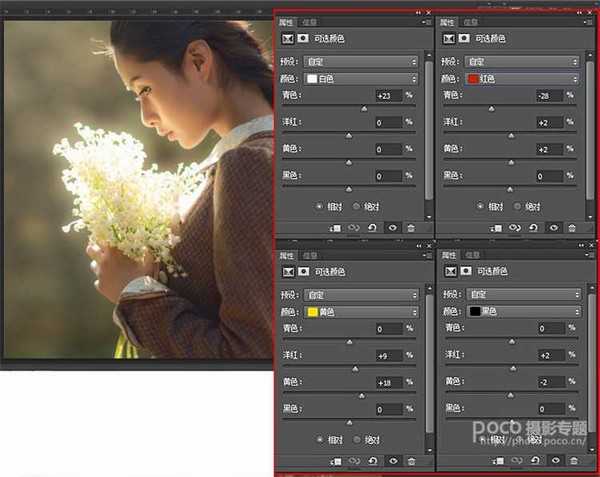Click the reset icon in the yellow color panel
This screenshot has height=477, width=600.
point(372,461)
